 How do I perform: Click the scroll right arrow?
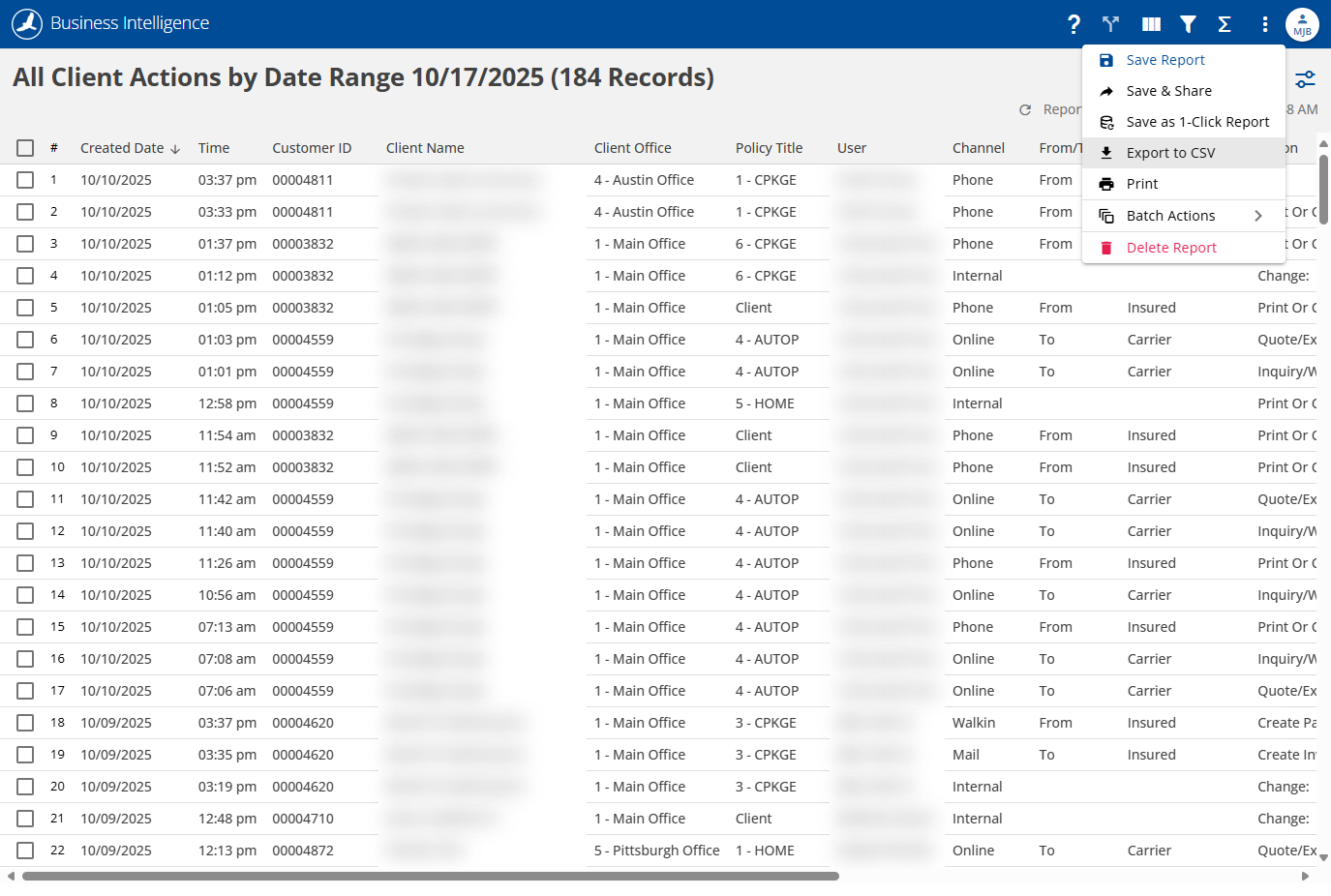tap(1305, 877)
